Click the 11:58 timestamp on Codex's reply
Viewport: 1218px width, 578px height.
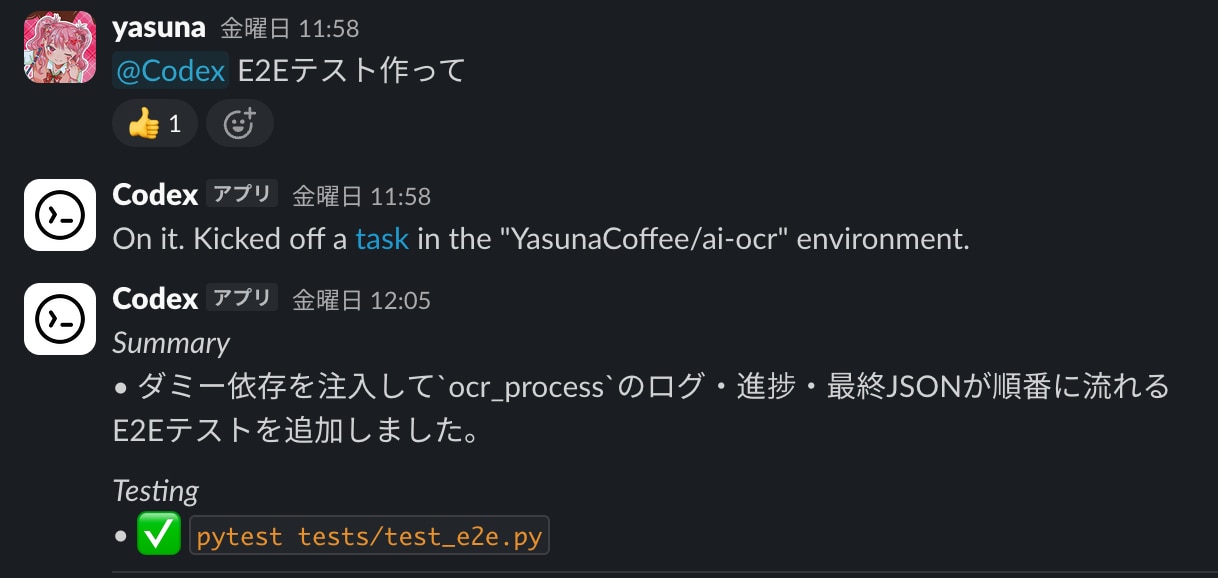(361, 196)
